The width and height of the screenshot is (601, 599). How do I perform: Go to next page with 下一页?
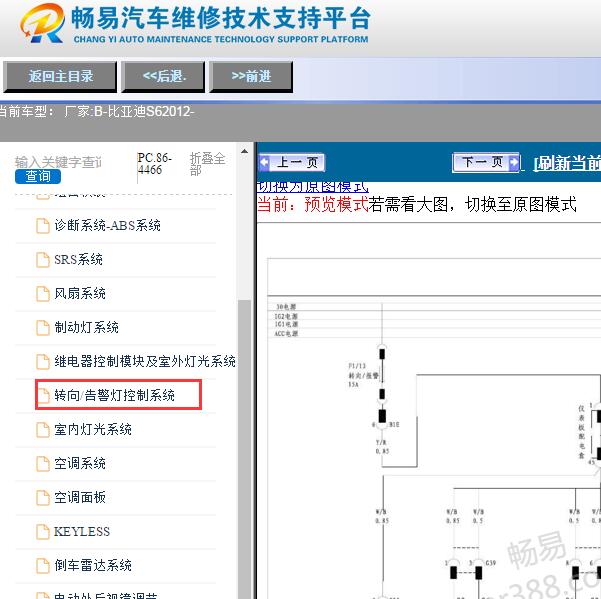[486, 162]
